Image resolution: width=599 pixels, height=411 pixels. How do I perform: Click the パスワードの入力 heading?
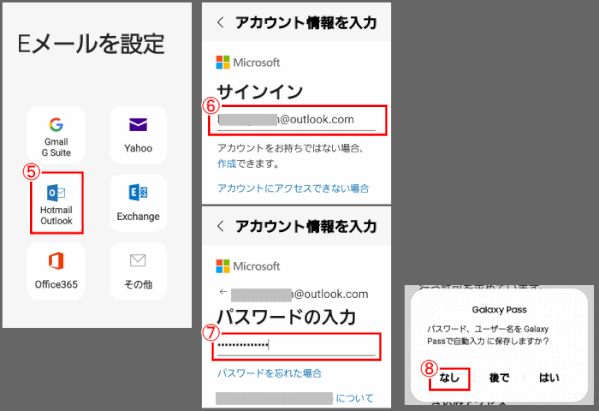pyautogui.click(x=286, y=317)
